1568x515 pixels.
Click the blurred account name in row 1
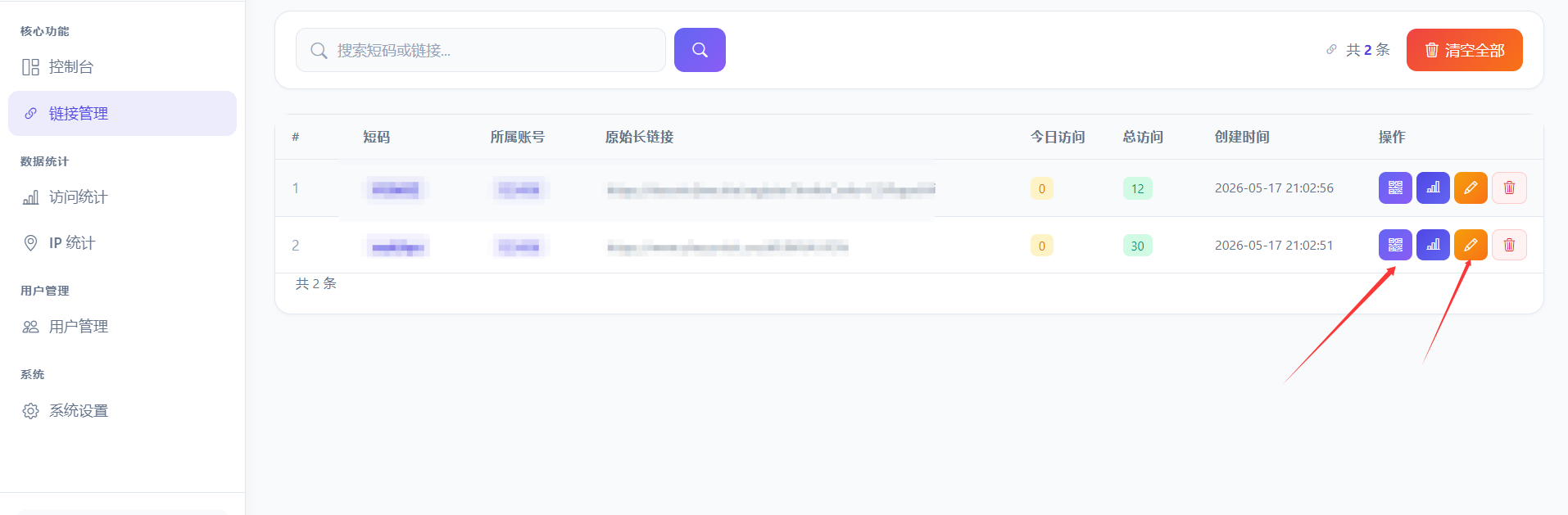tap(520, 189)
